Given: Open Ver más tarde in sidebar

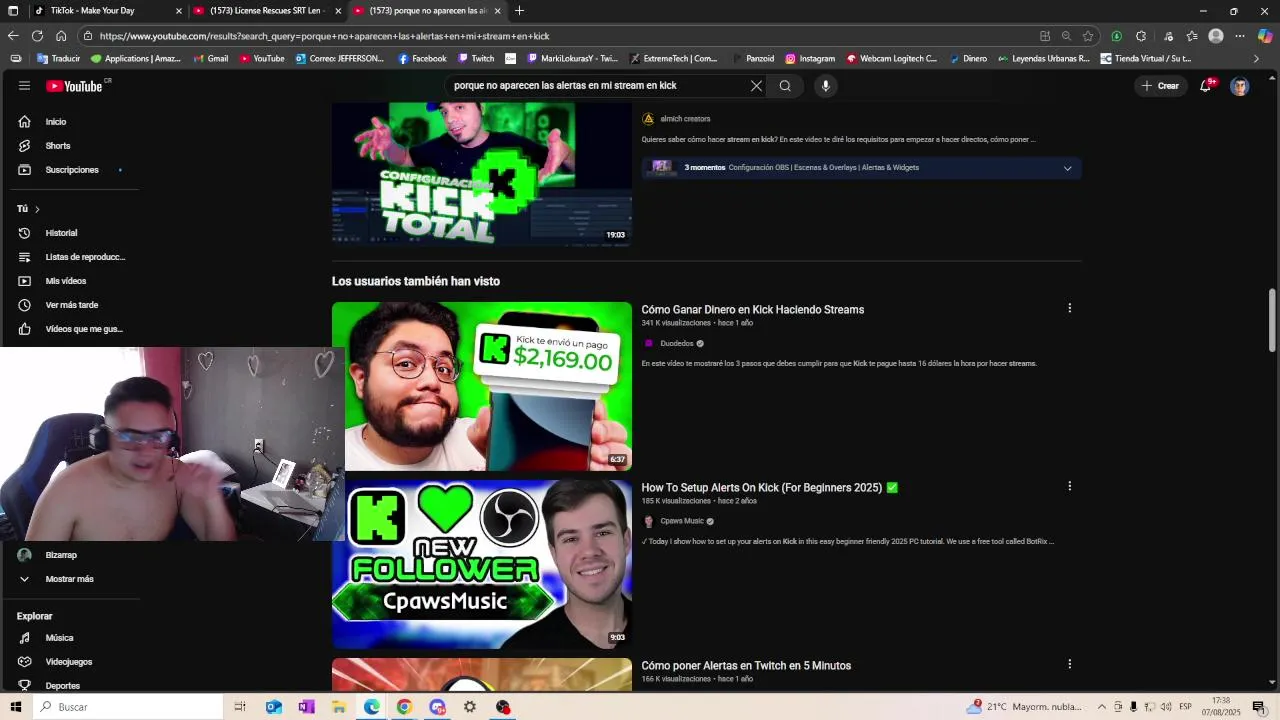Looking at the screenshot, I should pos(70,305).
